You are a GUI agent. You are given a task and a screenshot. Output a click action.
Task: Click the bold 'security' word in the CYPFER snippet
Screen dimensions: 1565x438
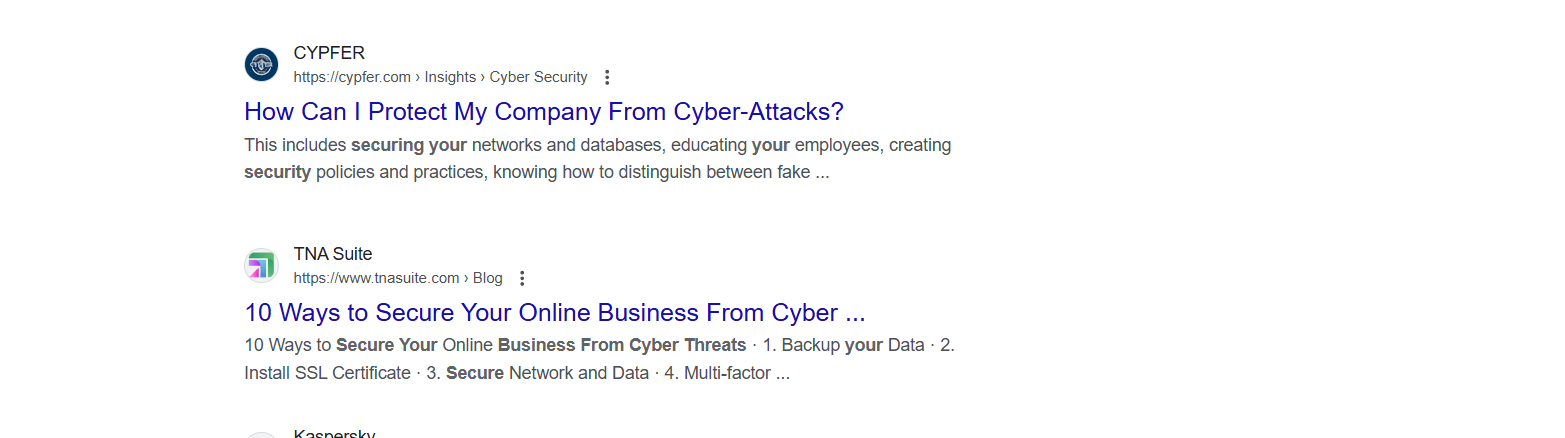(x=278, y=172)
